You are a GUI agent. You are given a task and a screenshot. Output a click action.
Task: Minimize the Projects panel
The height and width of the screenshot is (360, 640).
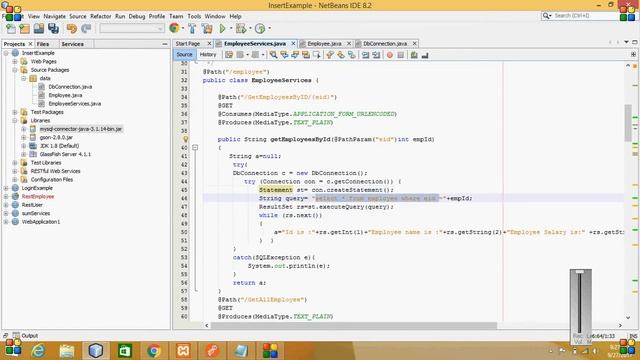click(165, 44)
